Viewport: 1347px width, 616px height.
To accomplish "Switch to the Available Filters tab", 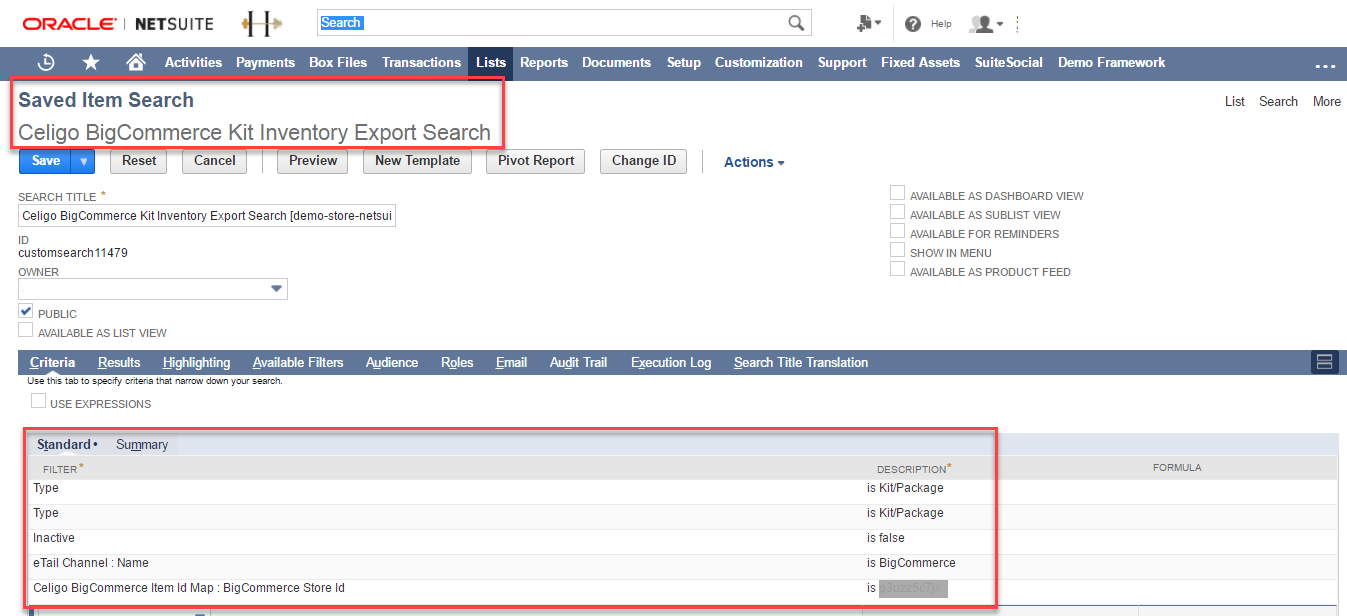I will 298,362.
